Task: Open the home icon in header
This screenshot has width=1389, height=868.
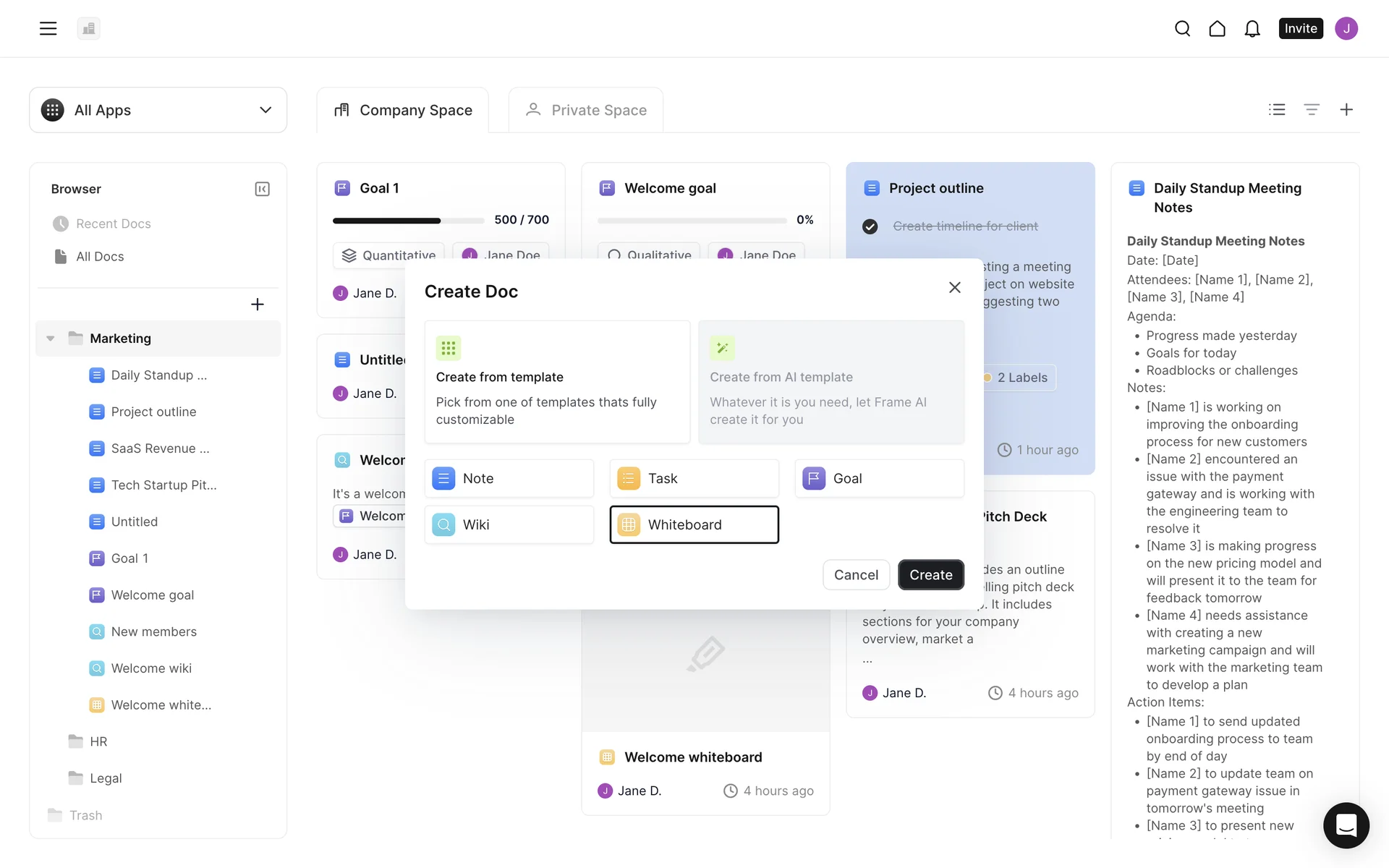Action: (1217, 28)
